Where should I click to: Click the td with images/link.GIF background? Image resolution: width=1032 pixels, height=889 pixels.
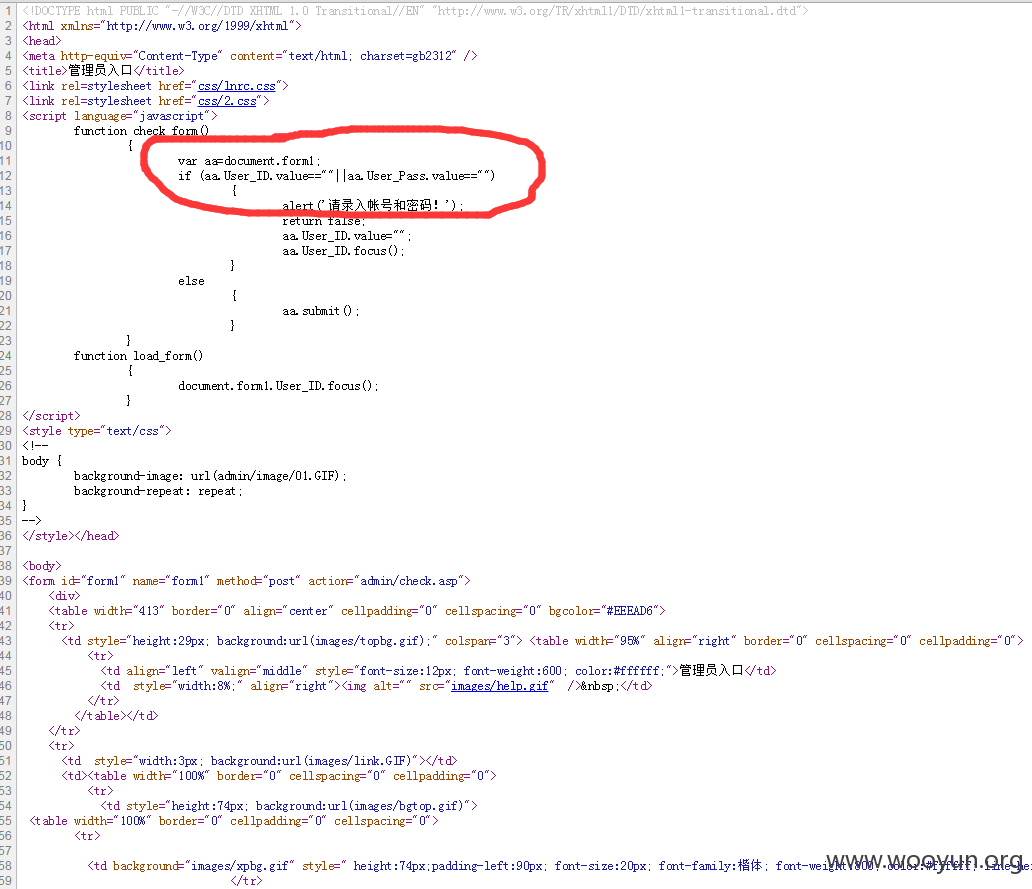pos(259,761)
